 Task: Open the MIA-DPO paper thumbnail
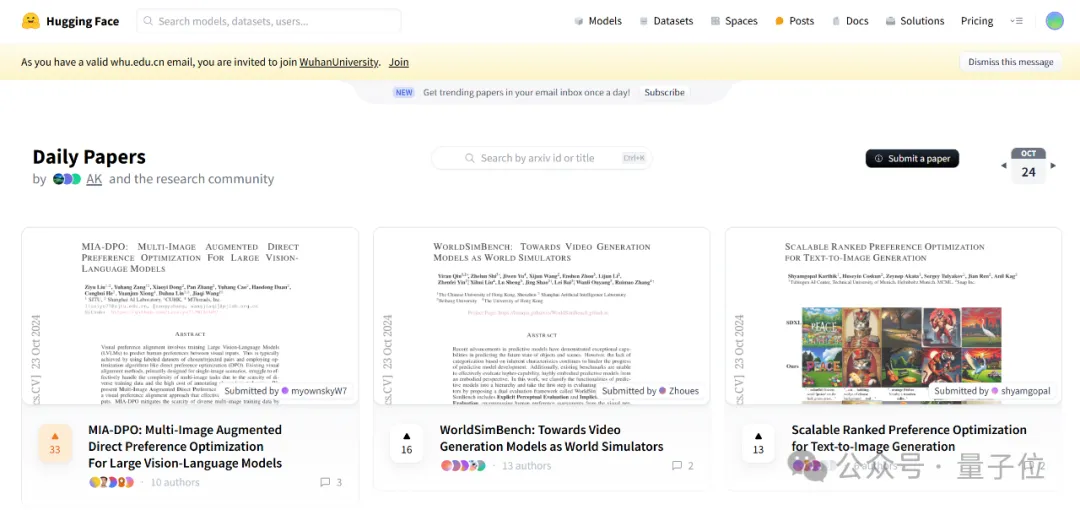[190, 316]
